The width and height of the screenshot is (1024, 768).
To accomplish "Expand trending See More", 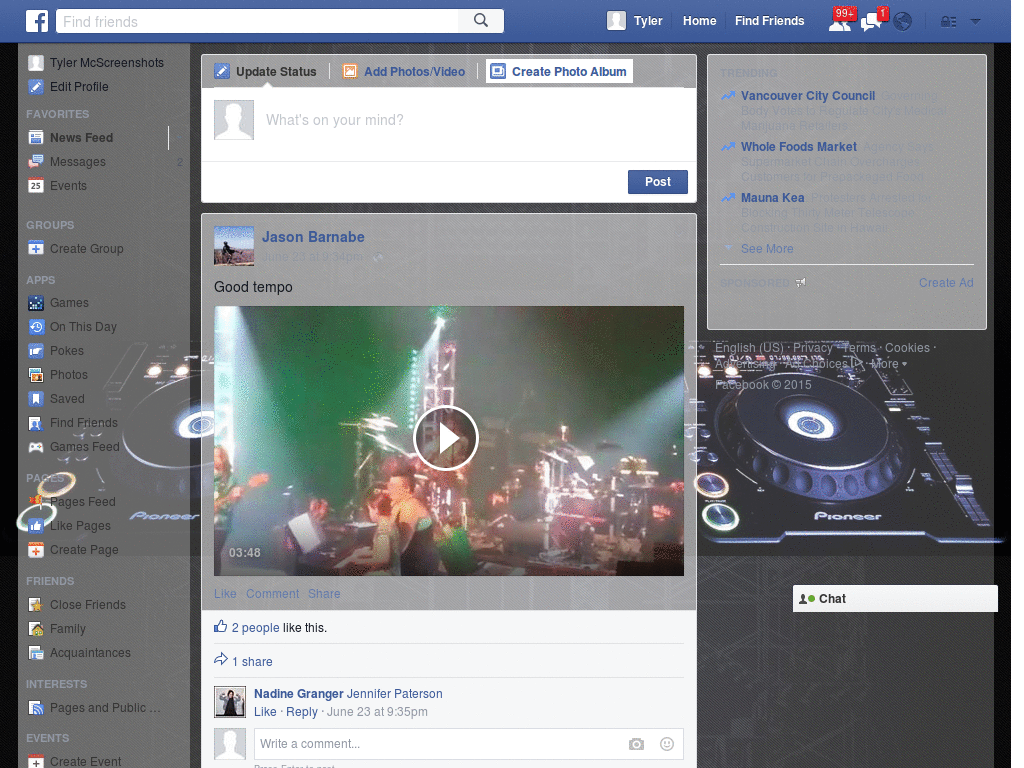I will 767,249.
